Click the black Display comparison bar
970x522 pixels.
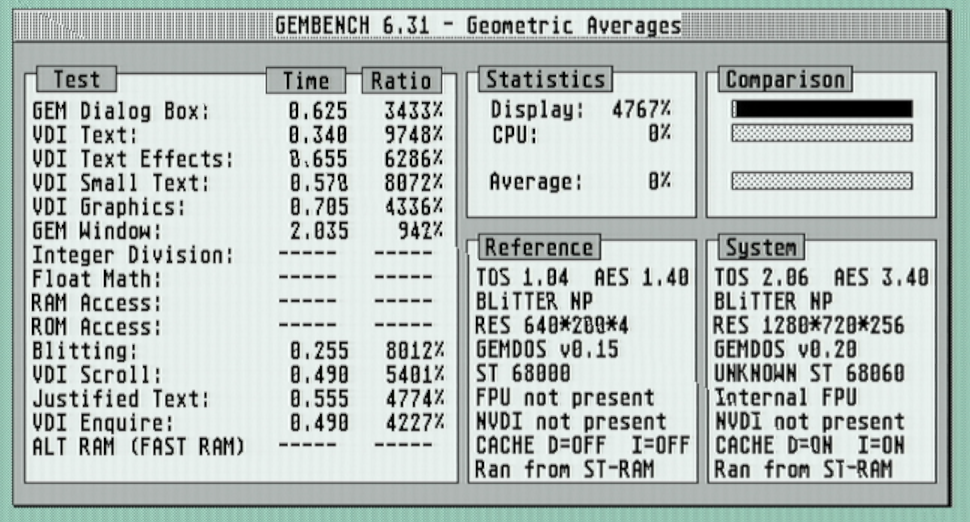click(x=822, y=109)
